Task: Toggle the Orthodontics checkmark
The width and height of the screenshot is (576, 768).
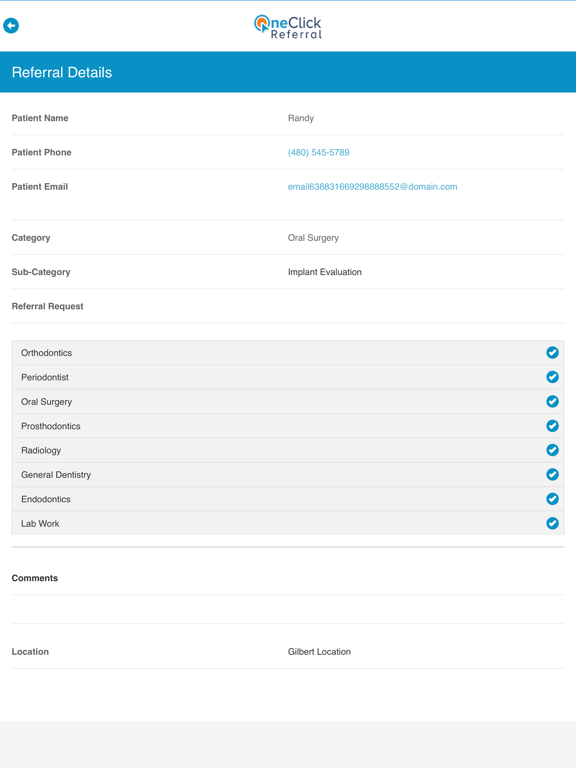Action: tap(552, 353)
